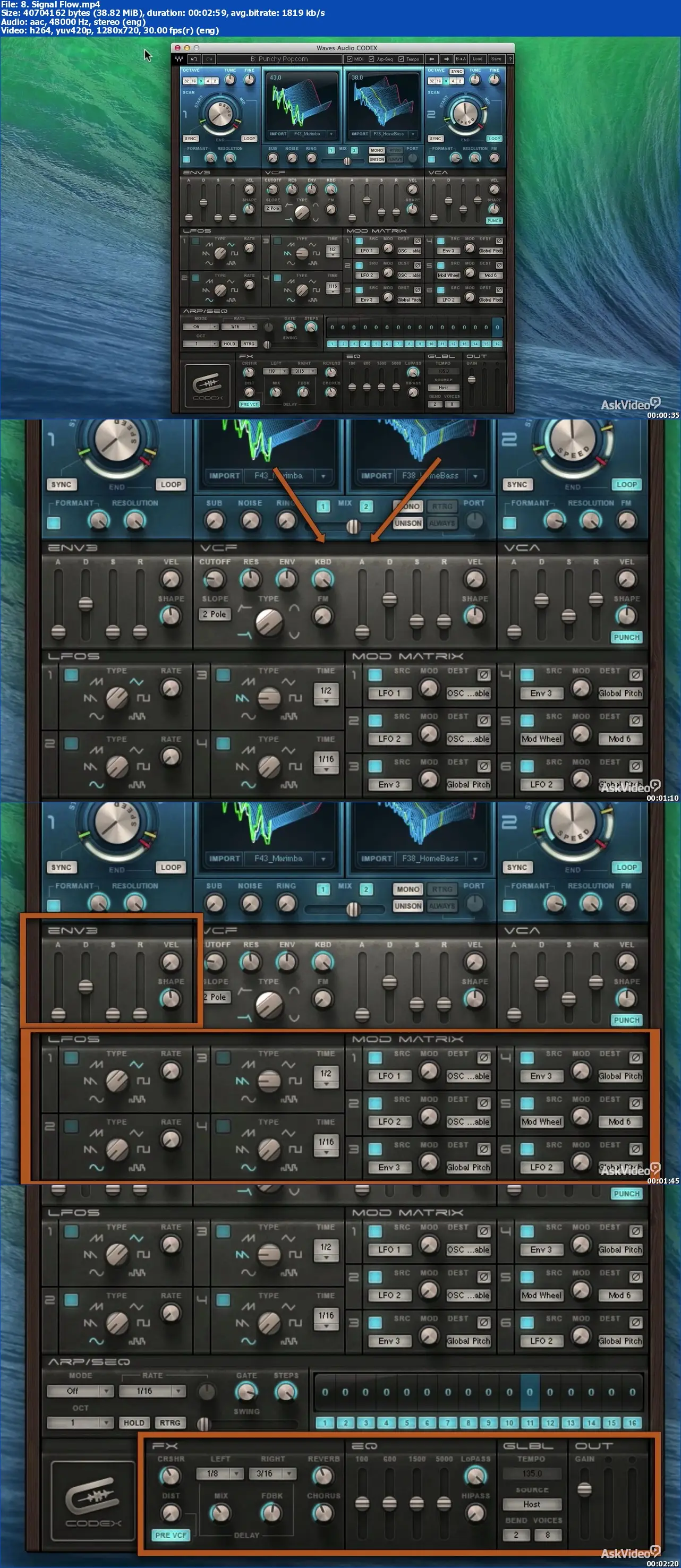Image resolution: width=681 pixels, height=1568 pixels.
Task: Open F43_Marimba wavetable dropdown arrow, 00:01:45 frame
Action: coord(324,858)
